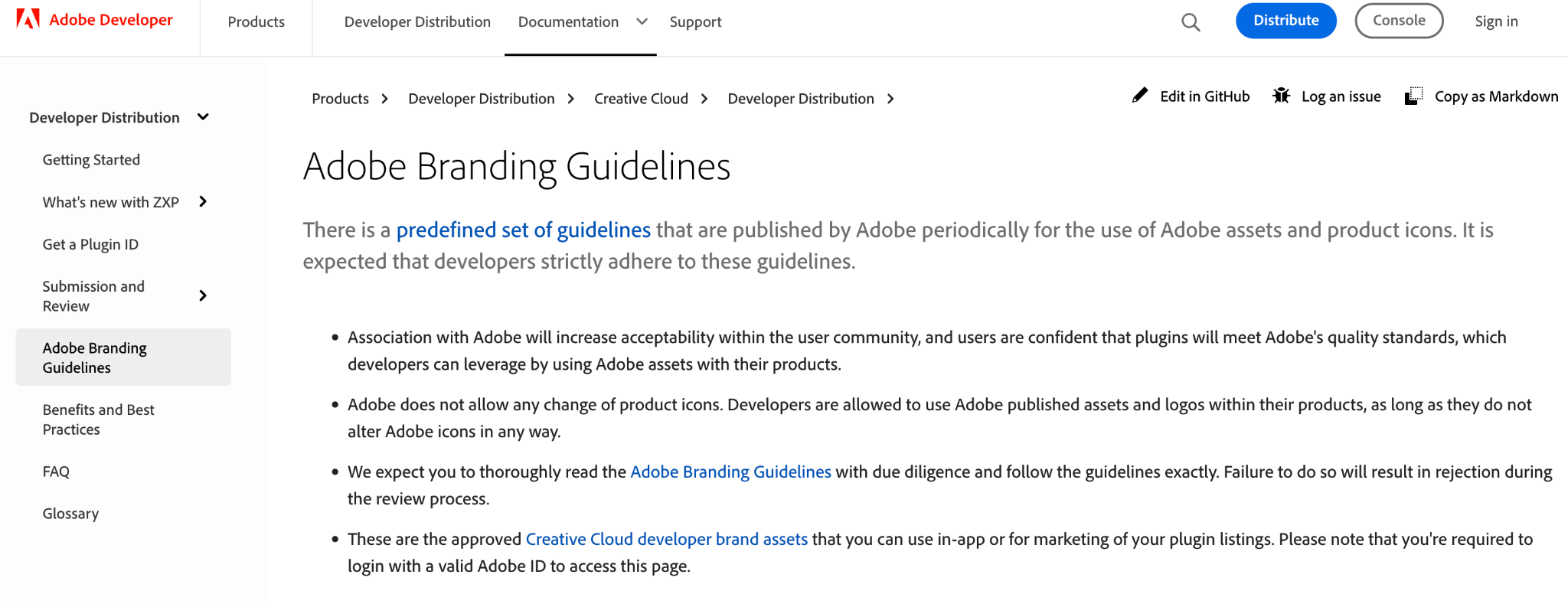Viewport: 1568px width, 607px height.
Task: Click the Edit in GitHub text link
Action: pos(1204,96)
